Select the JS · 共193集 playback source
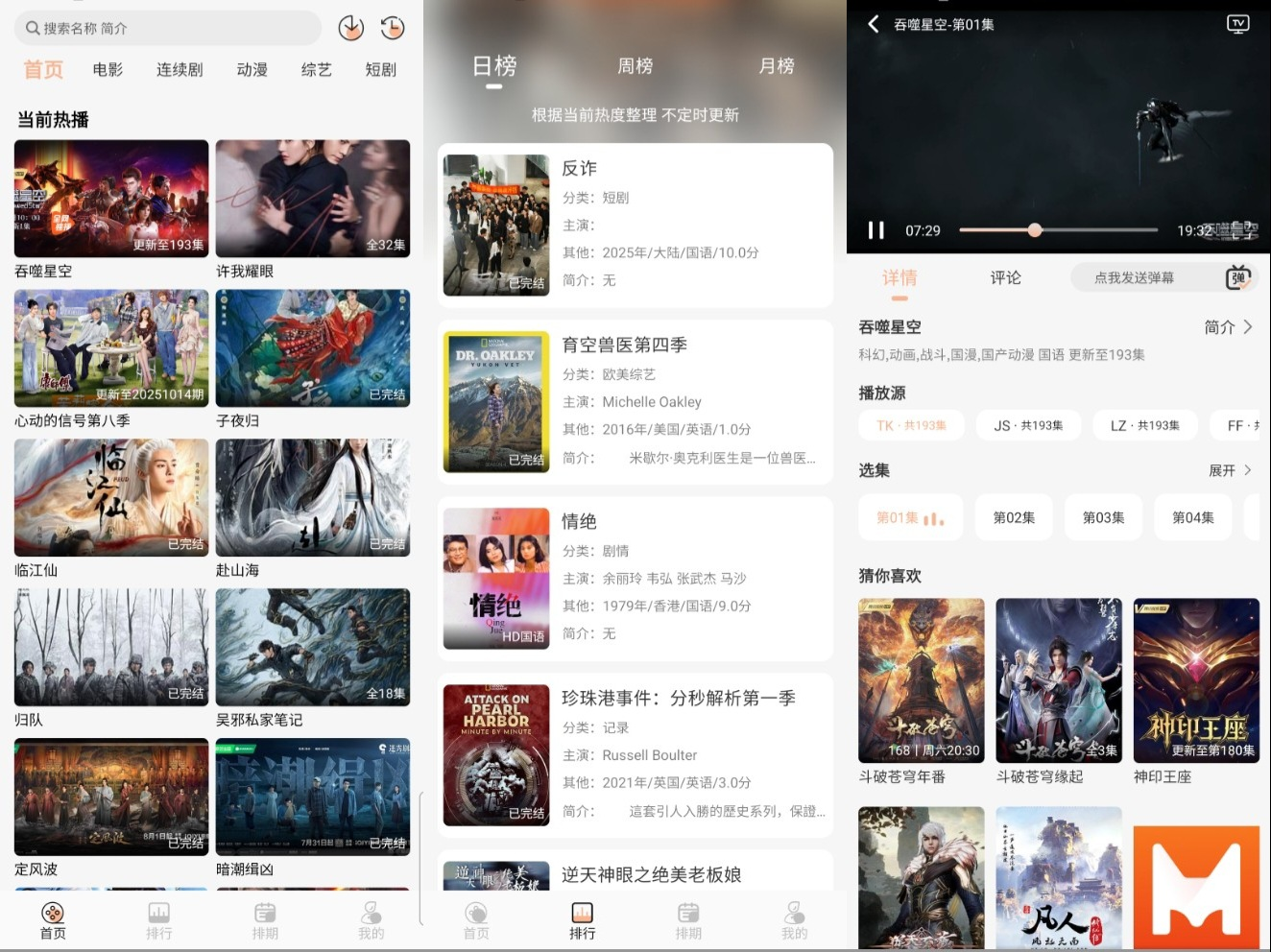This screenshot has height=952, width=1271. pyautogui.click(x=1028, y=425)
